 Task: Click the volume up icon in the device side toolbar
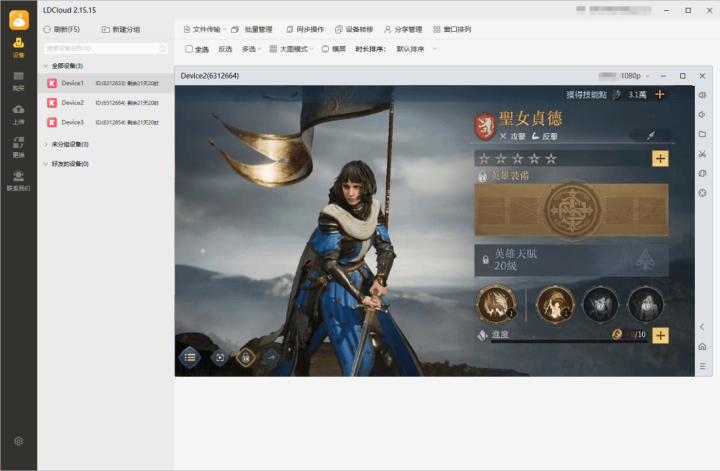coord(703,95)
